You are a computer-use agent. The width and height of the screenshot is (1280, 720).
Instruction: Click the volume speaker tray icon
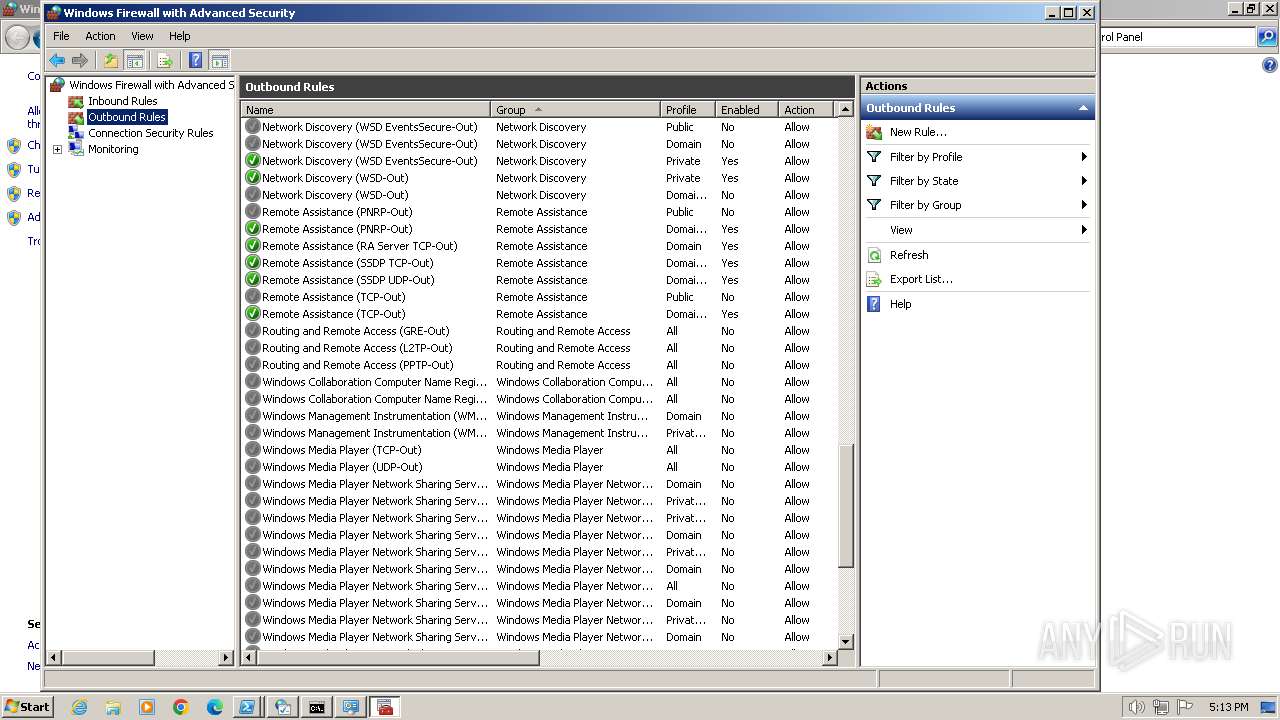click(x=1136, y=707)
